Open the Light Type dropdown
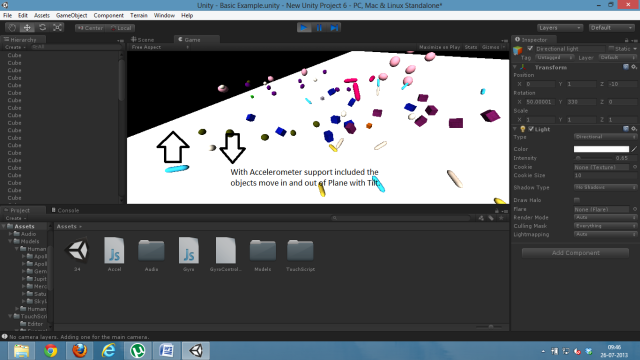640x360 pixels. [605, 137]
